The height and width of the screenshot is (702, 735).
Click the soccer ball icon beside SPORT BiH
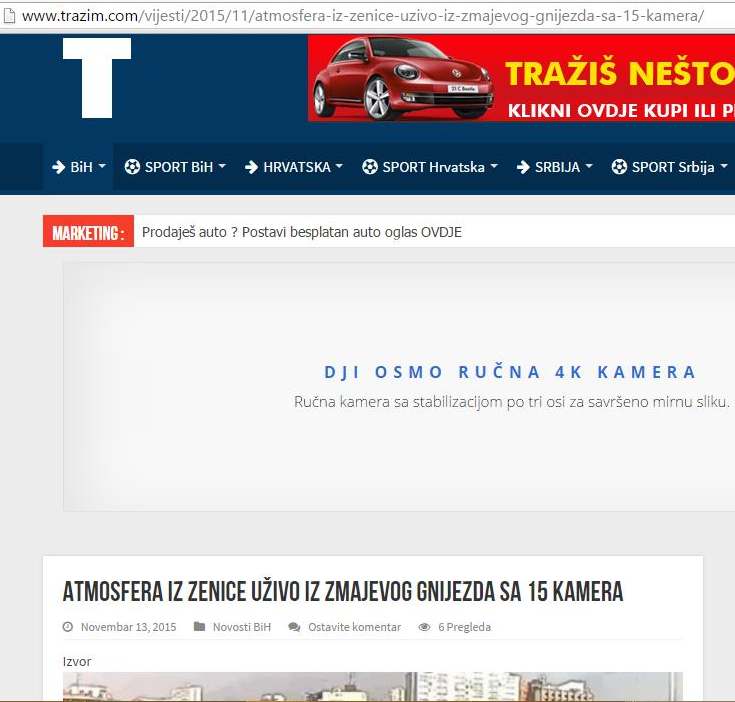click(132, 167)
